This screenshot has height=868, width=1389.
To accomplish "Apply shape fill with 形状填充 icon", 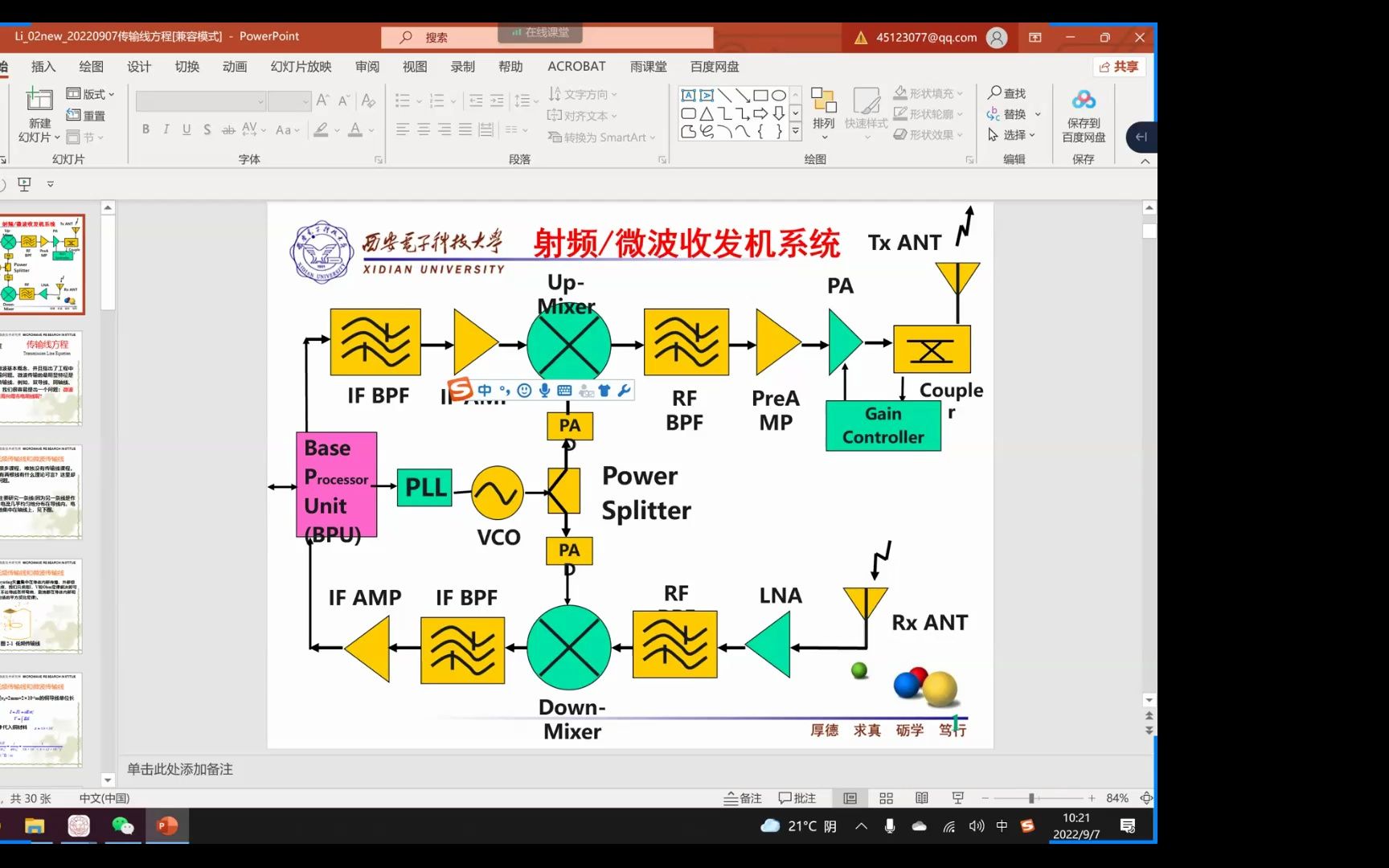I will 926,92.
